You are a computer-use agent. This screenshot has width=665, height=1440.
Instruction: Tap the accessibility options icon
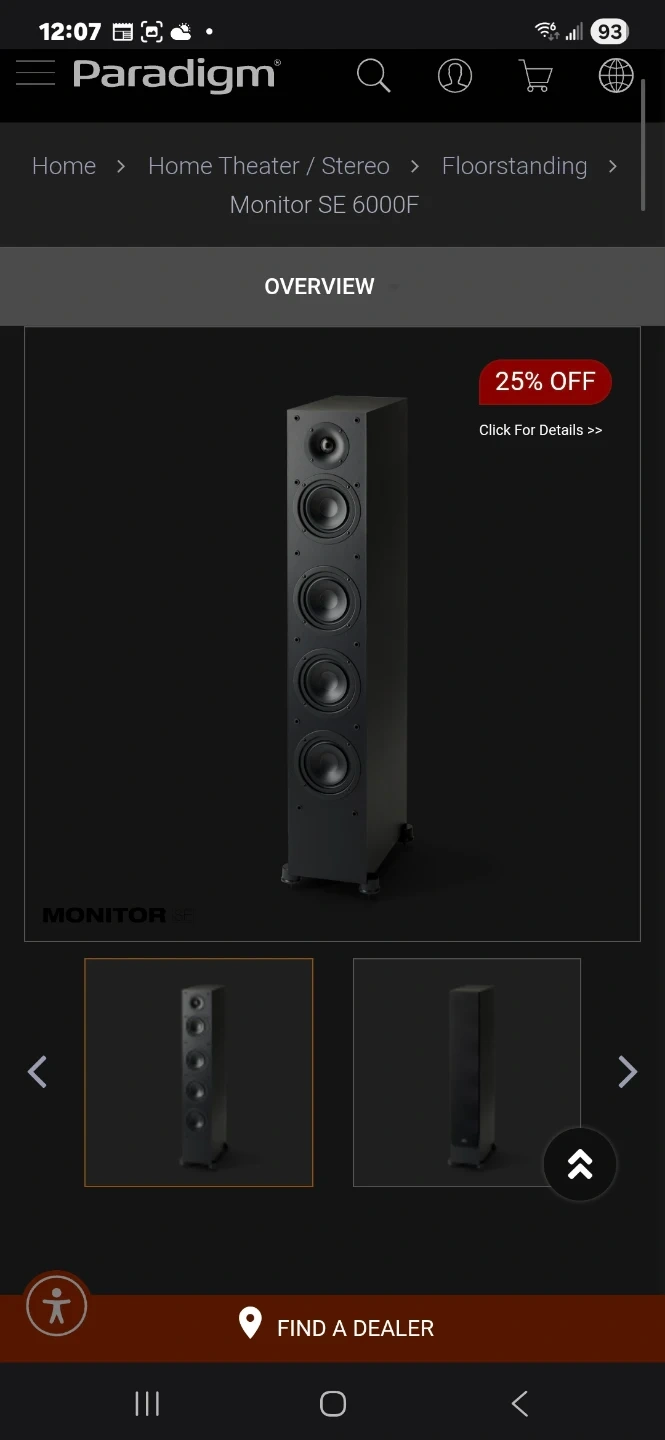tap(57, 1306)
